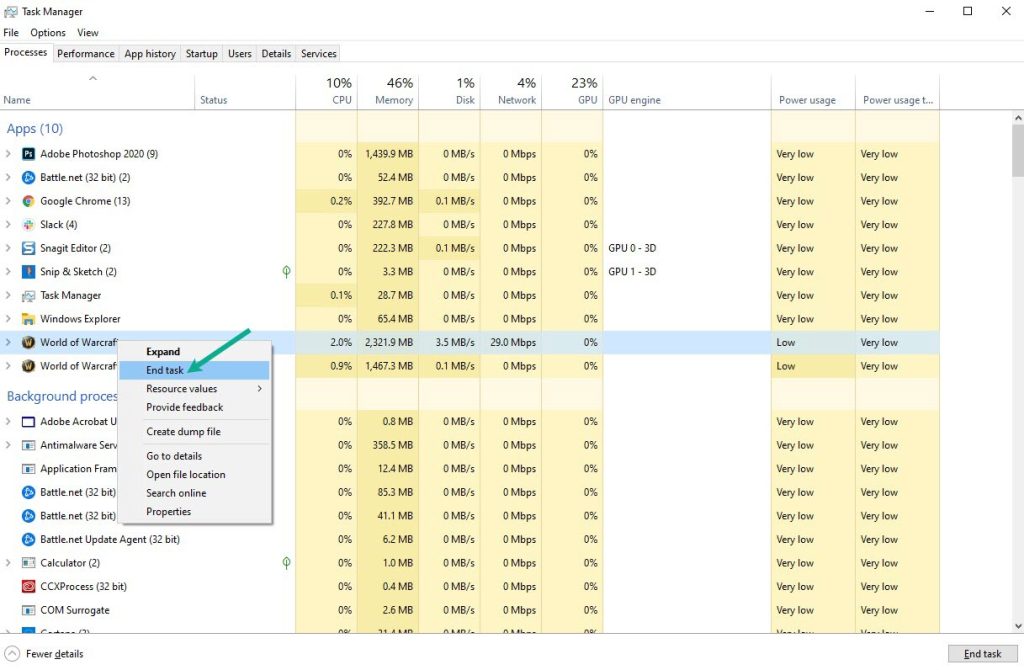Image resolution: width=1024 pixels, height=670 pixels.
Task: Open the File menu
Action: 11,33
